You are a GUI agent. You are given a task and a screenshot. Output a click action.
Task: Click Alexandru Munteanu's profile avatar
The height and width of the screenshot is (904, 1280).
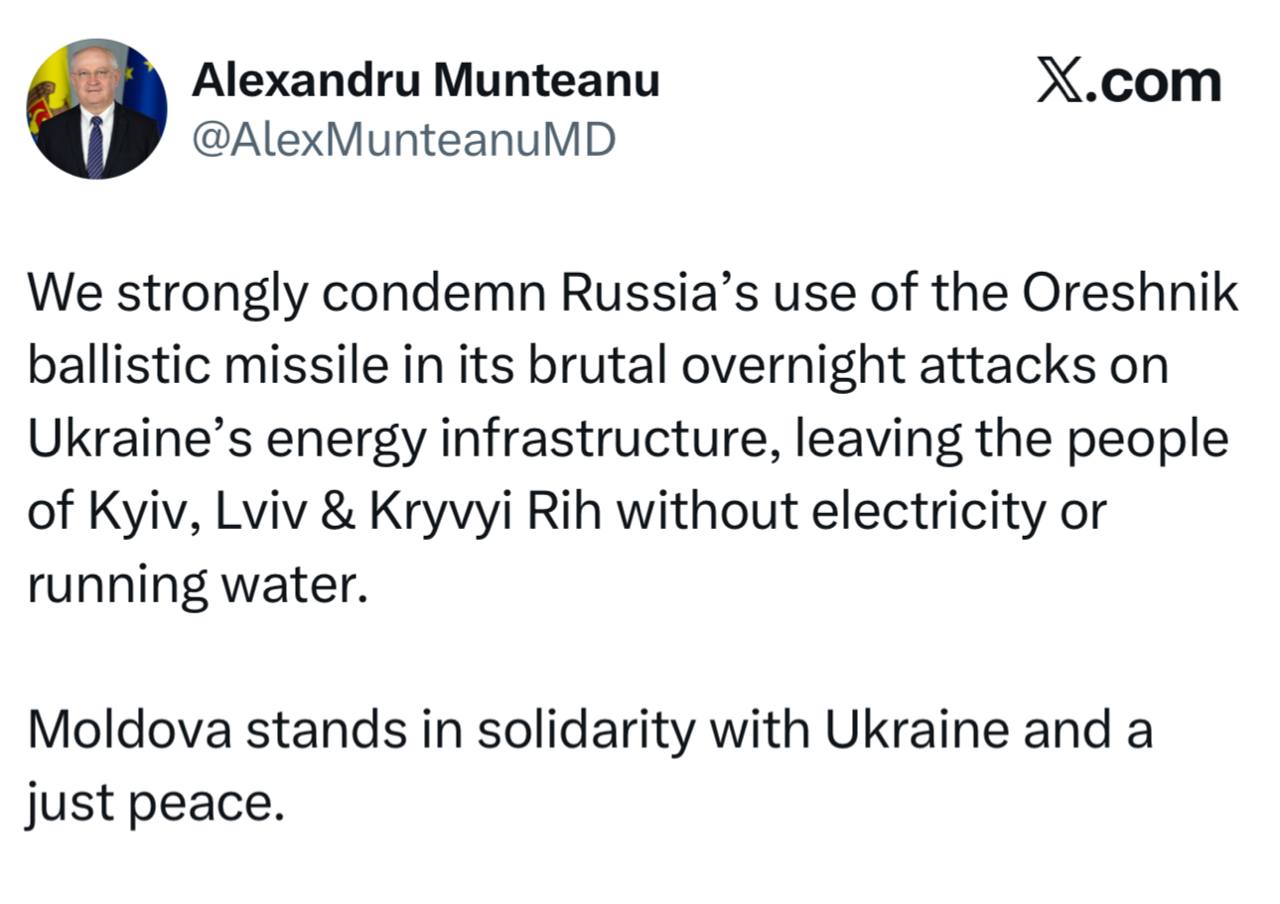97,109
